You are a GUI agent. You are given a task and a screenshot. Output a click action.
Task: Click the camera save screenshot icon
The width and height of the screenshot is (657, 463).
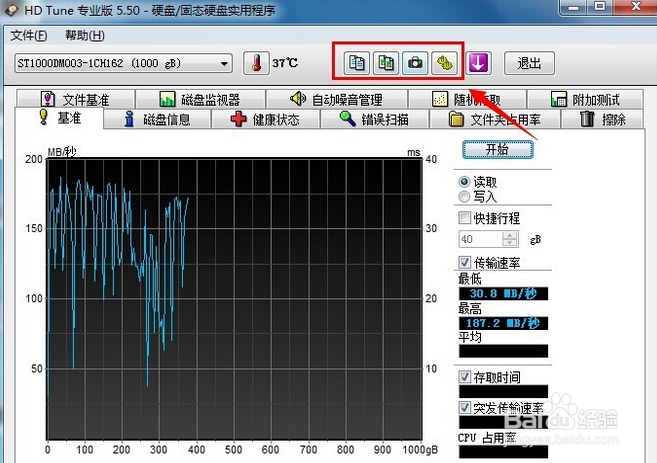[414, 63]
